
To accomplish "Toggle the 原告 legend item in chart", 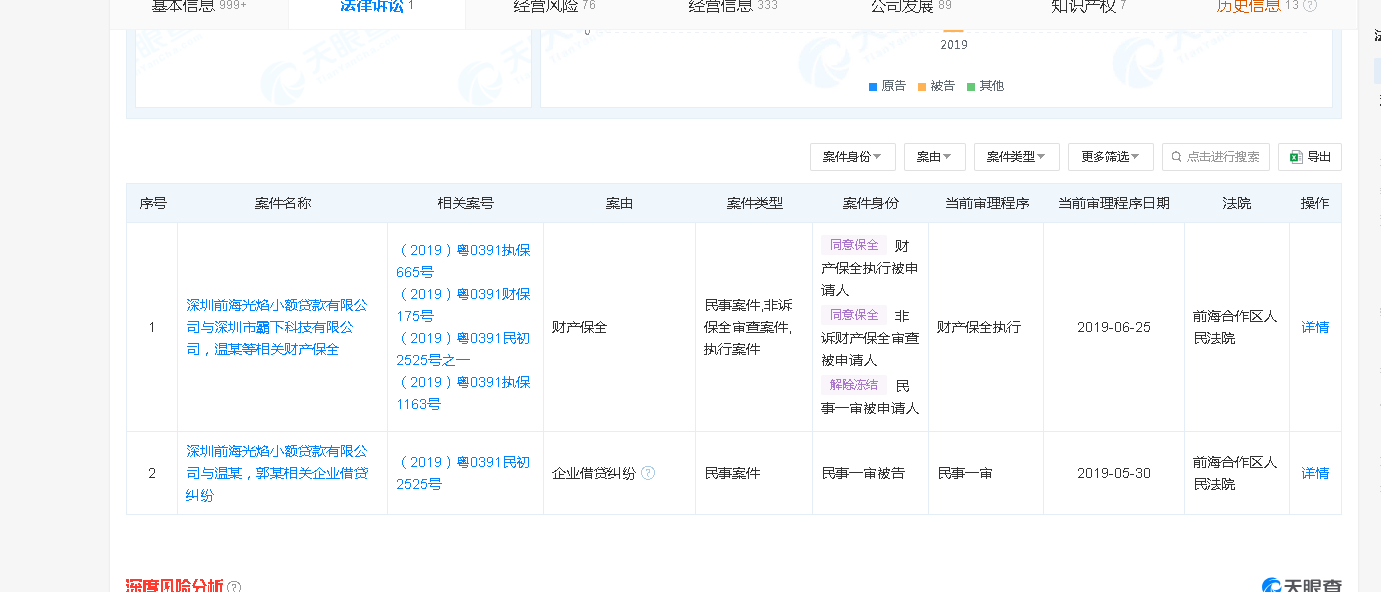I will click(x=887, y=86).
